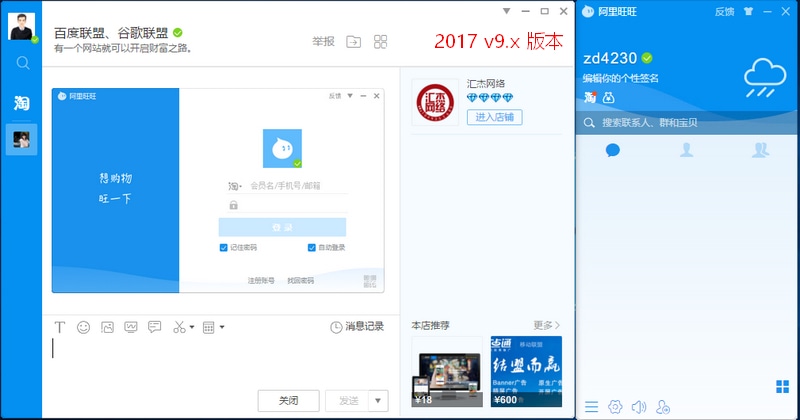The image size is (800, 420).
Task: Switch to the groups two-person tab
Action: pos(760,150)
